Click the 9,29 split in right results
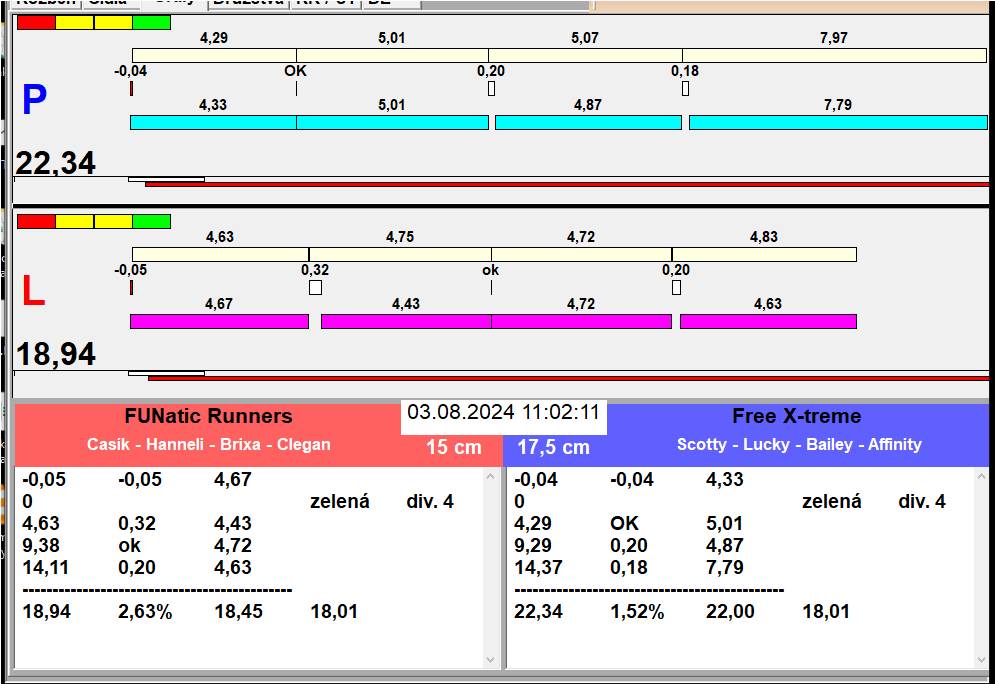Viewport: 995px width, 684px height. pyautogui.click(x=533, y=545)
